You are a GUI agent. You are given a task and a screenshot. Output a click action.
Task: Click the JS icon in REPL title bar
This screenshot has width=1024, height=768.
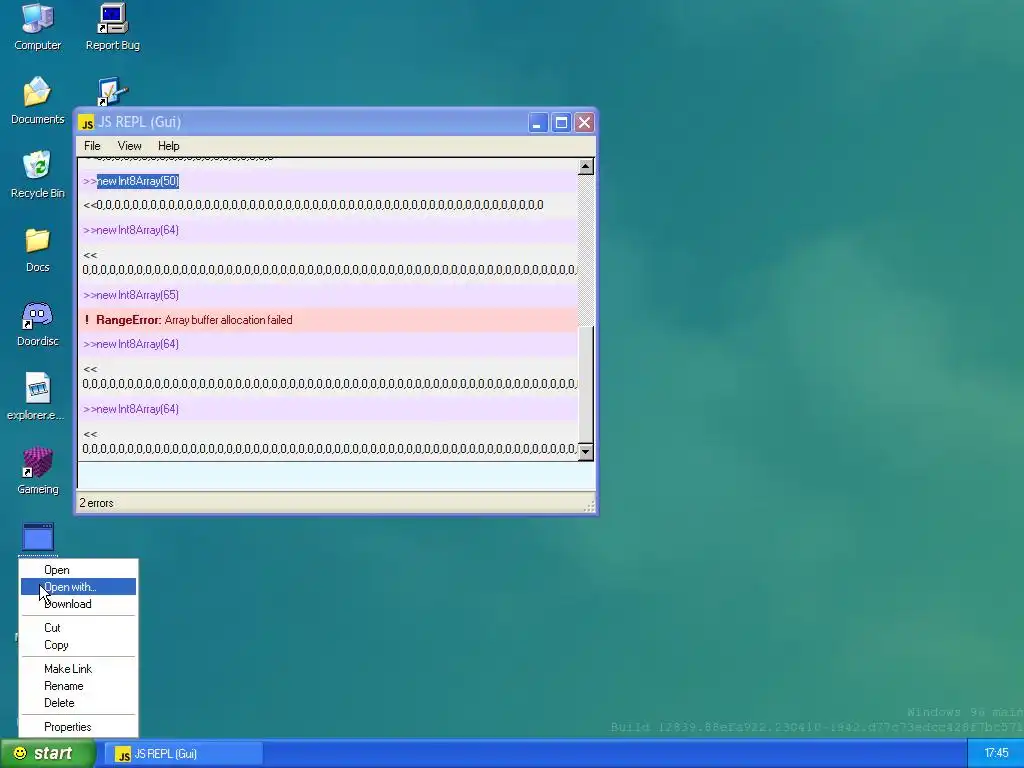click(86, 123)
